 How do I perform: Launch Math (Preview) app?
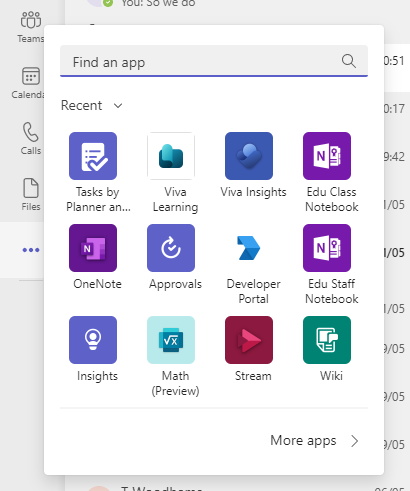point(171,340)
